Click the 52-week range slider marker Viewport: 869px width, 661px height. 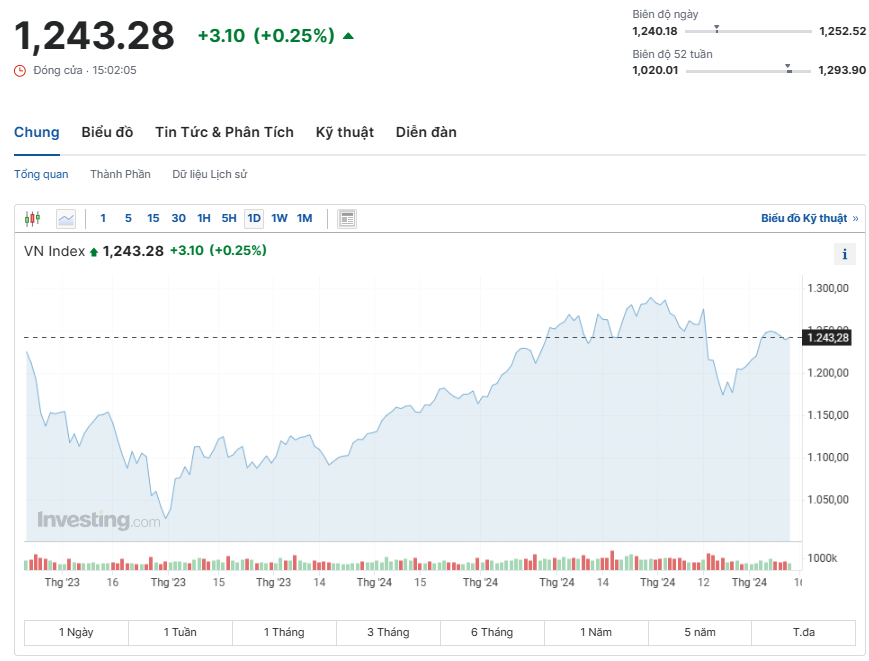coord(788,69)
